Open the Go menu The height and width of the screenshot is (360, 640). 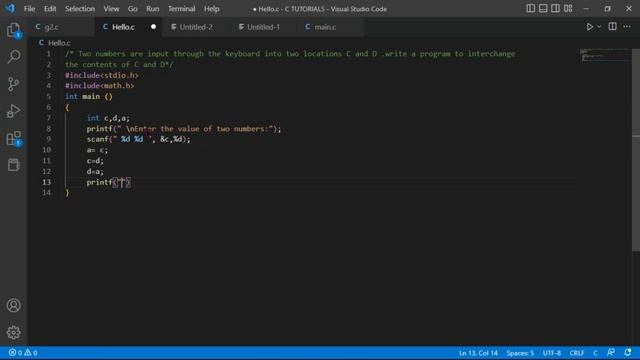133,9
